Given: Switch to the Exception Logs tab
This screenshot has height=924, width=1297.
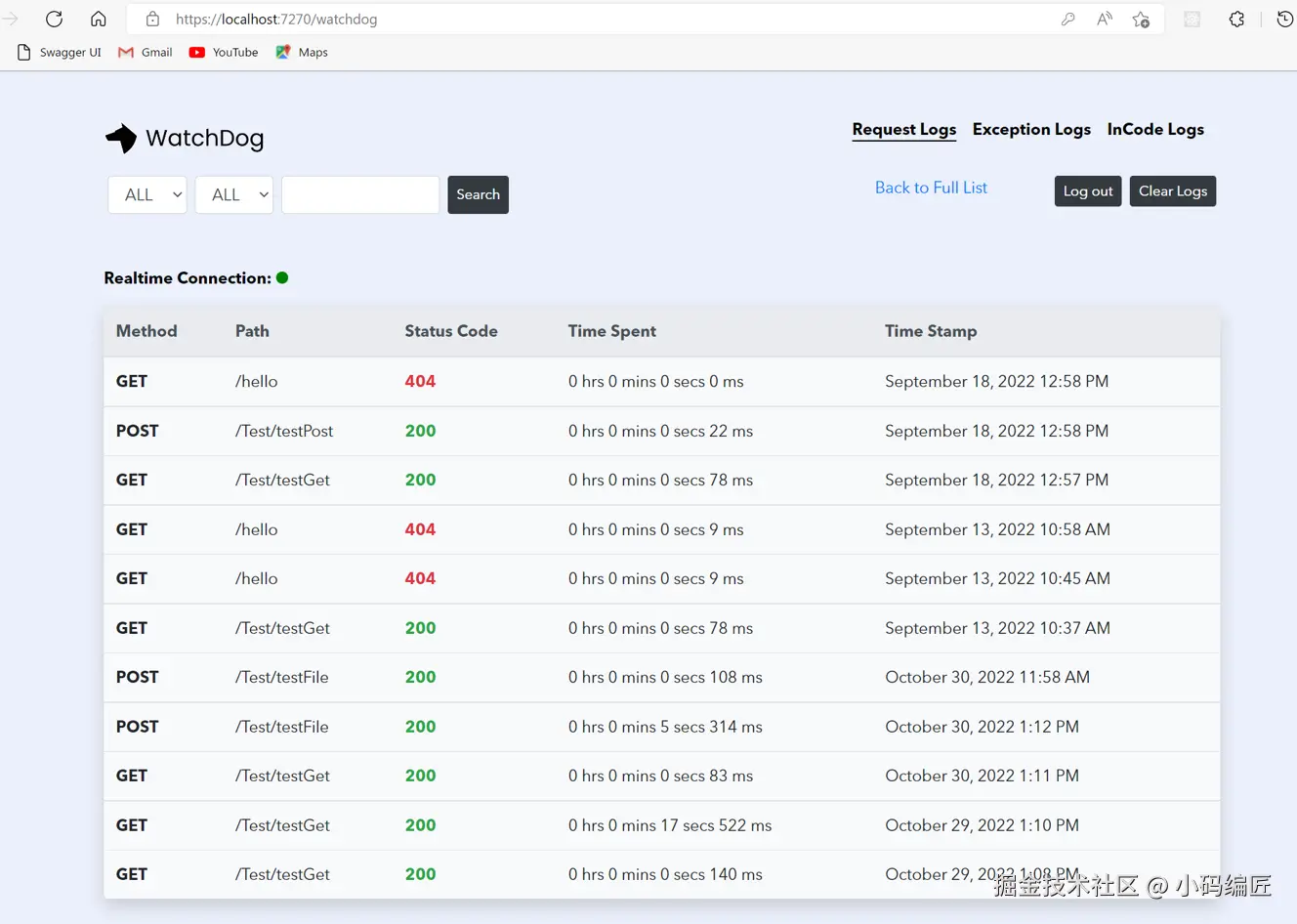Looking at the screenshot, I should 1031,129.
